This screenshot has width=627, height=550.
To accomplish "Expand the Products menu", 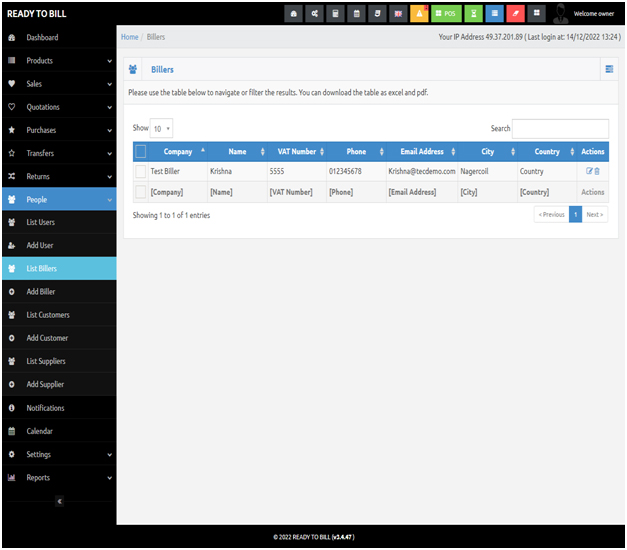I will point(59,60).
